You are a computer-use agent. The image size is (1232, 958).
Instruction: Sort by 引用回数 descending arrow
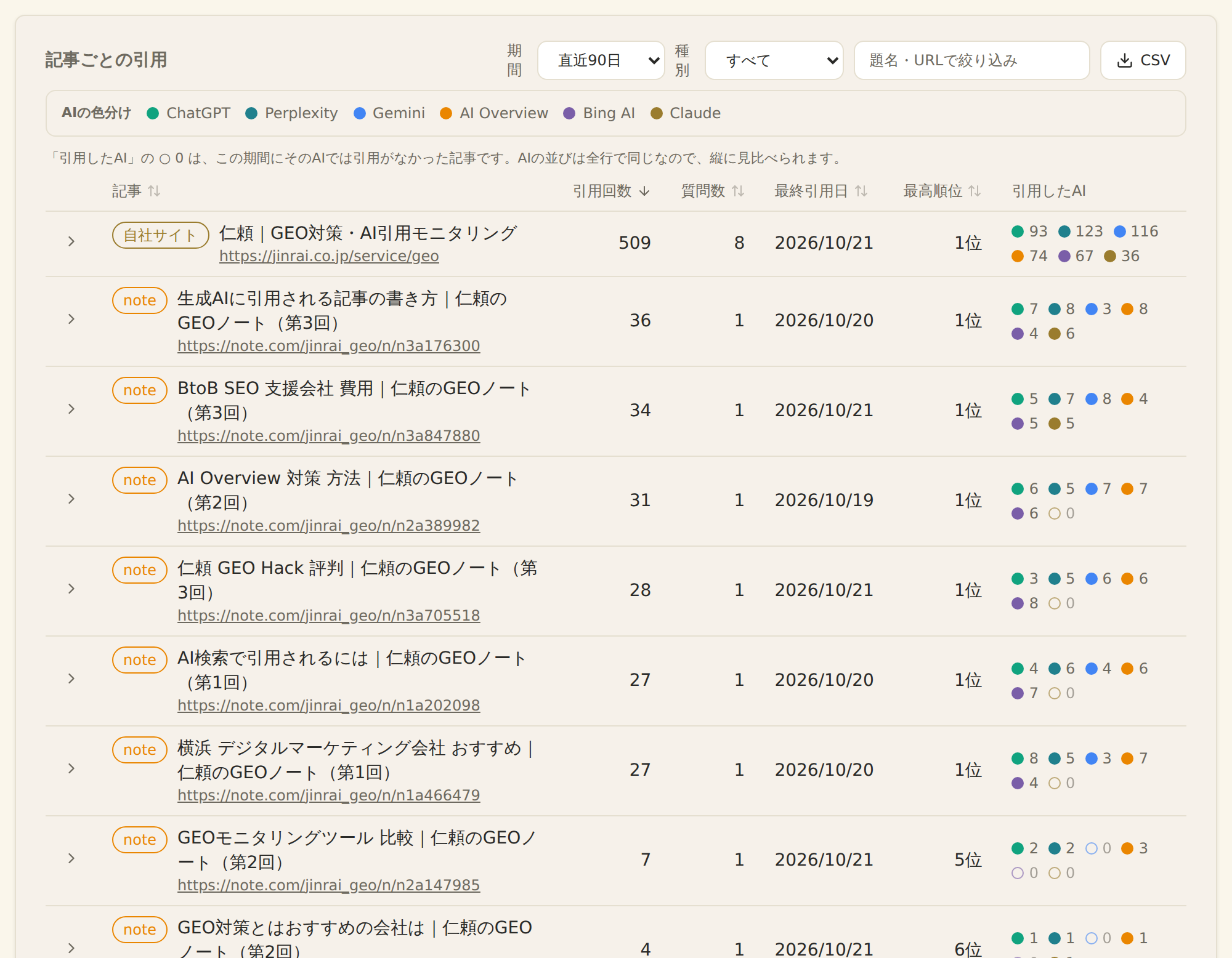point(644,191)
